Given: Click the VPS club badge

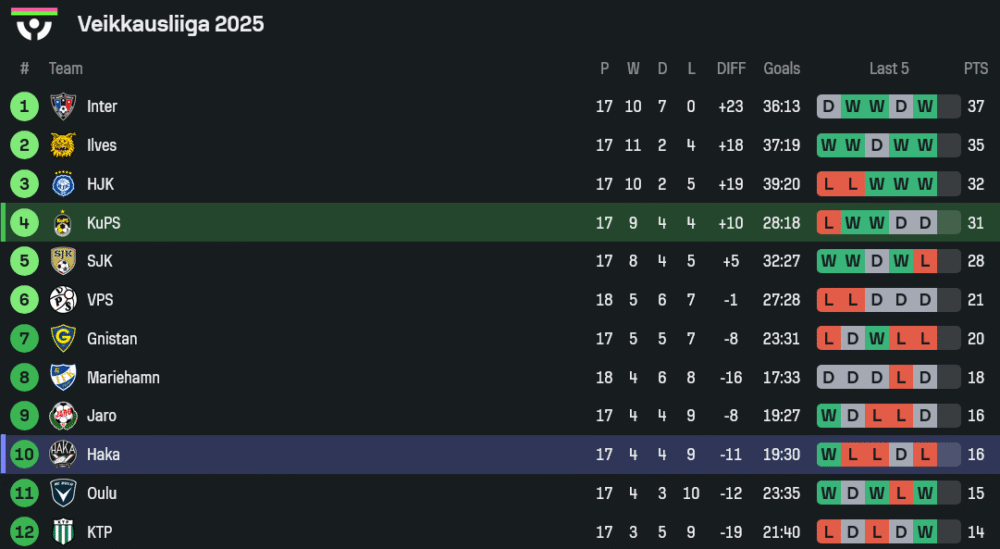Looking at the screenshot, I should pyautogui.click(x=63, y=300).
